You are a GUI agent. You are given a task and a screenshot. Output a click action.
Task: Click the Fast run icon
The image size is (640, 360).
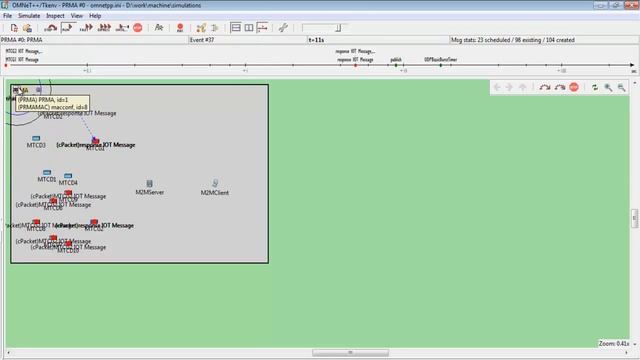point(86,28)
